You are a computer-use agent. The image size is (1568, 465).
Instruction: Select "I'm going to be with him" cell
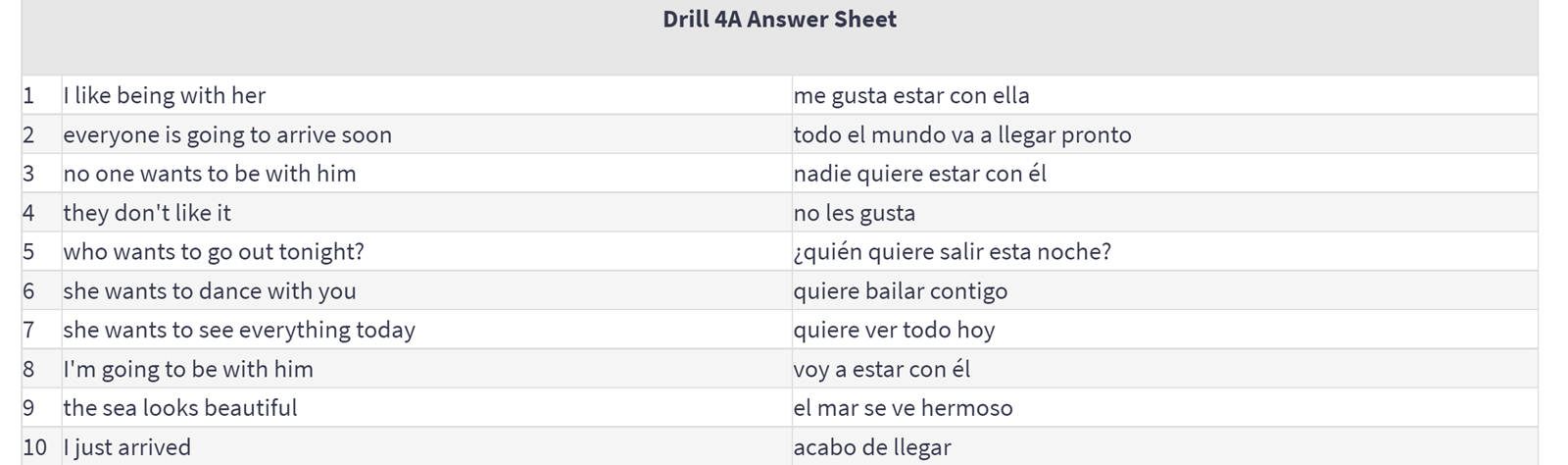[188, 369]
